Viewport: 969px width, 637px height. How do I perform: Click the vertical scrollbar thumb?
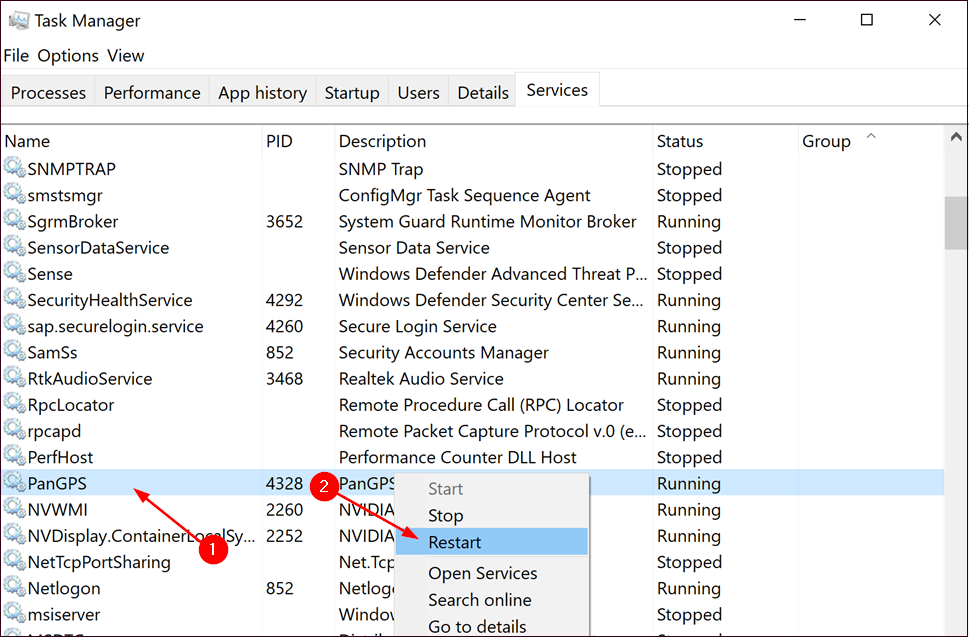(x=956, y=222)
